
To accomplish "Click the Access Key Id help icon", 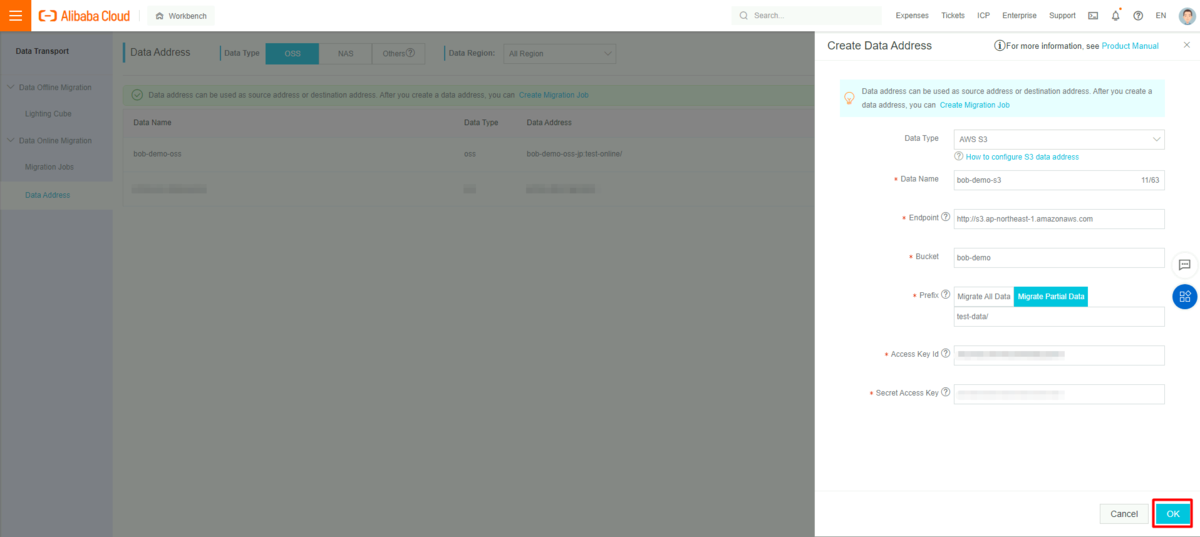I will click(x=946, y=354).
